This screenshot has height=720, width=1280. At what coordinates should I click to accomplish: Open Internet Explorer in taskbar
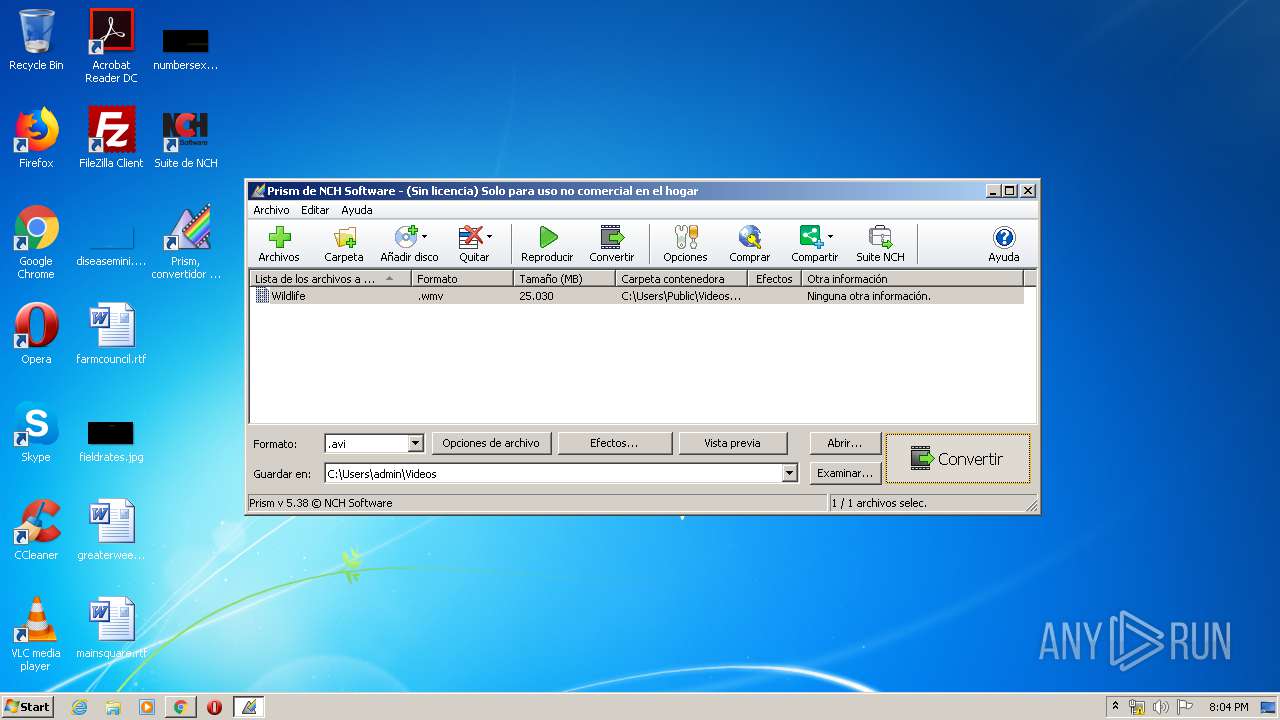[x=79, y=706]
